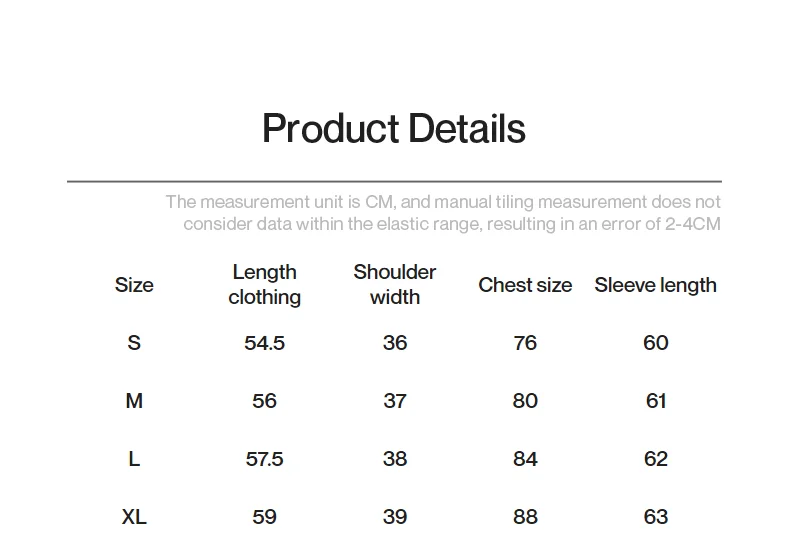Click the Sleeve length column header
The image size is (790, 545).
click(x=655, y=285)
